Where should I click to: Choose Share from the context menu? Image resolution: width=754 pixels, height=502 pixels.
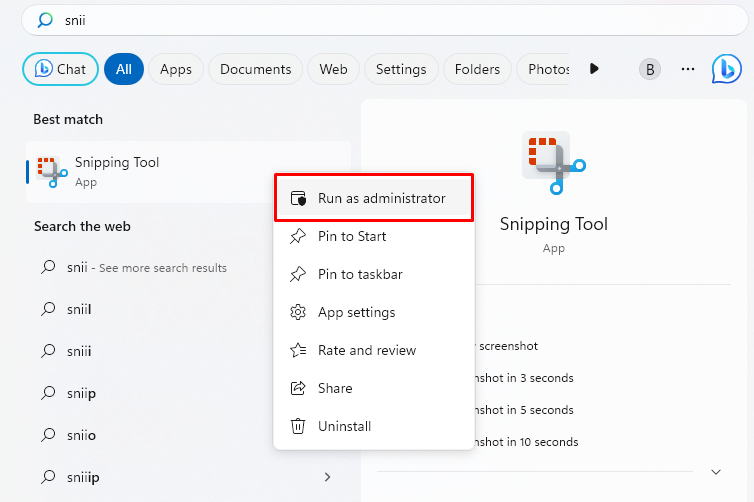click(335, 388)
